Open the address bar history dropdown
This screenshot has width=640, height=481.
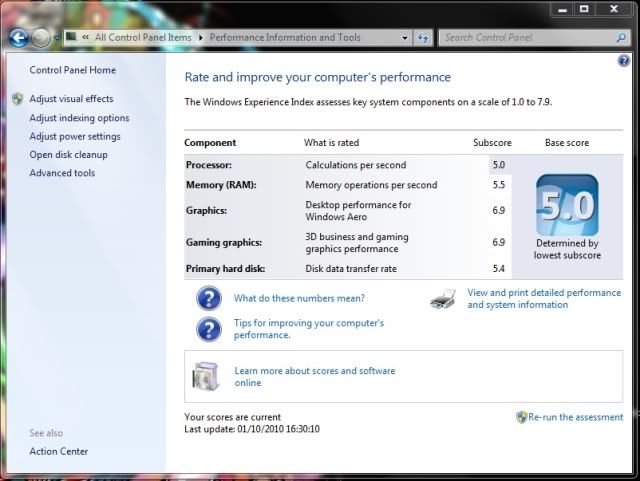(404, 38)
